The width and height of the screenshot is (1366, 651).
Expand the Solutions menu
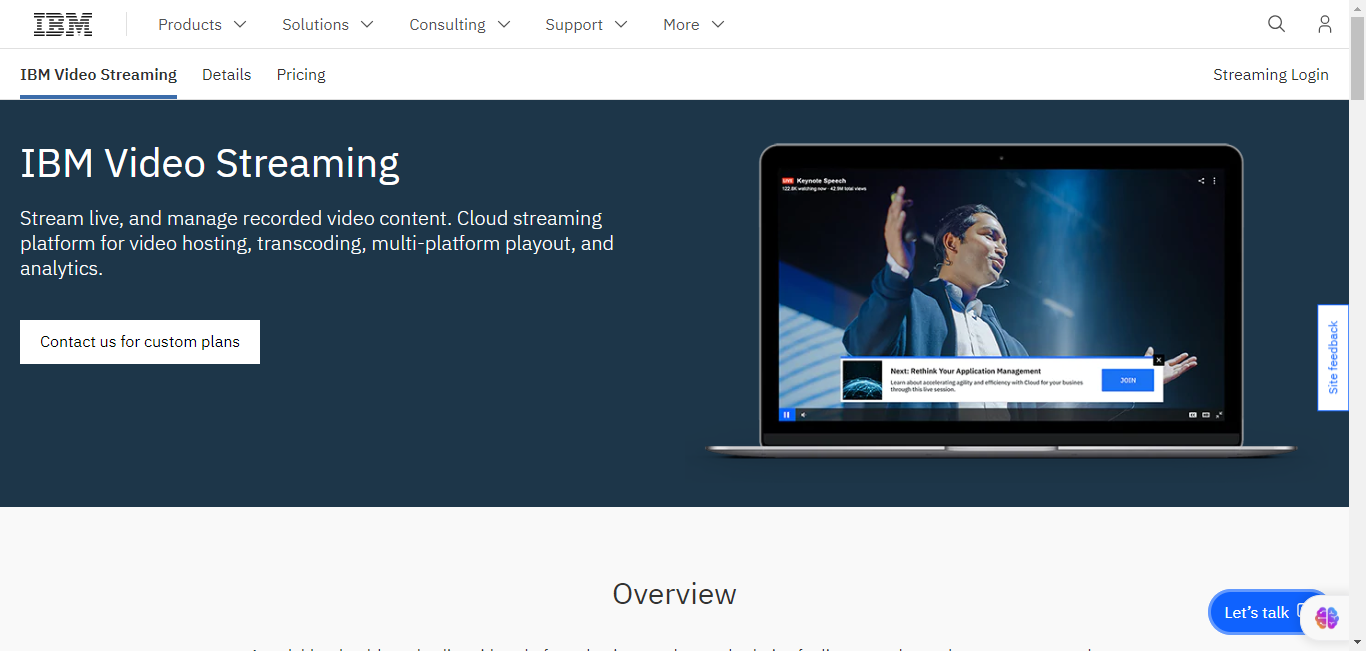coord(328,24)
